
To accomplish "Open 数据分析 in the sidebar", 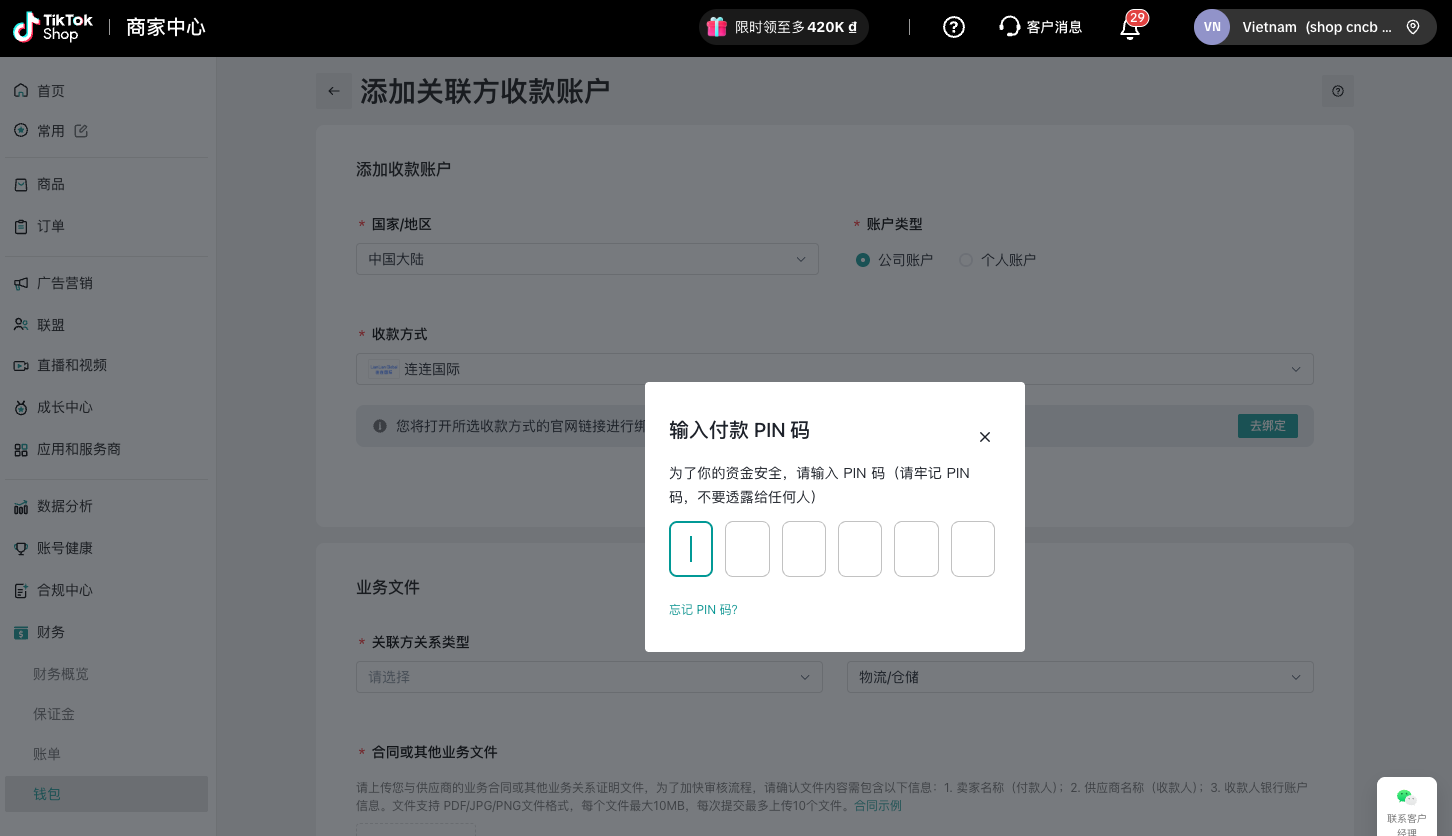I will pos(65,506).
